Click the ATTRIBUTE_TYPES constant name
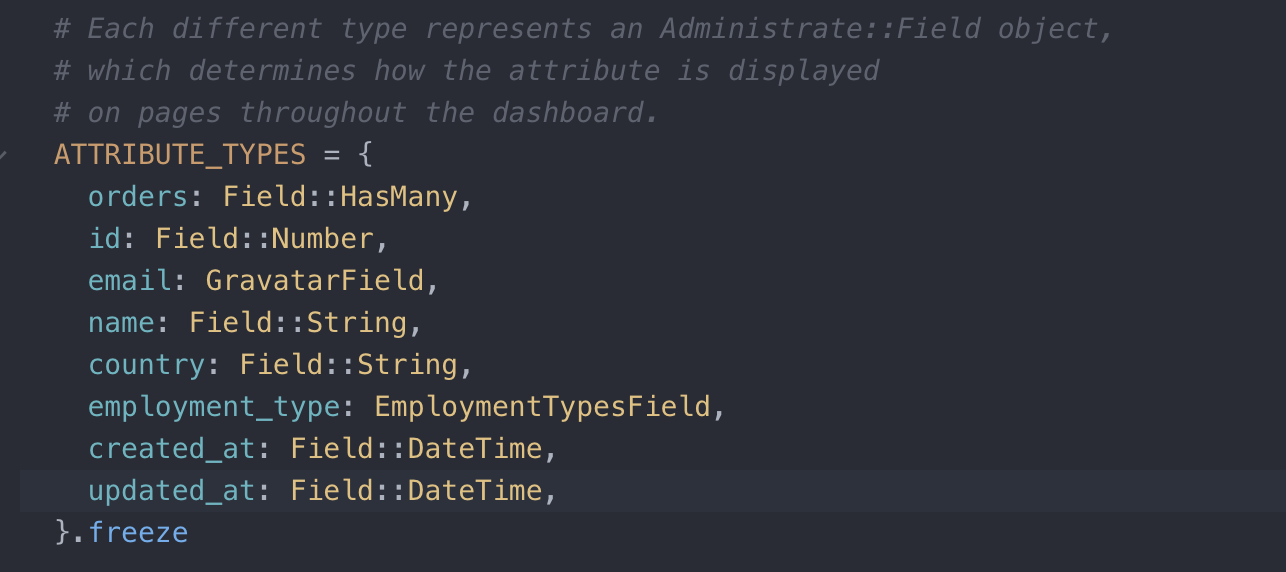1286x572 pixels. click(180, 155)
